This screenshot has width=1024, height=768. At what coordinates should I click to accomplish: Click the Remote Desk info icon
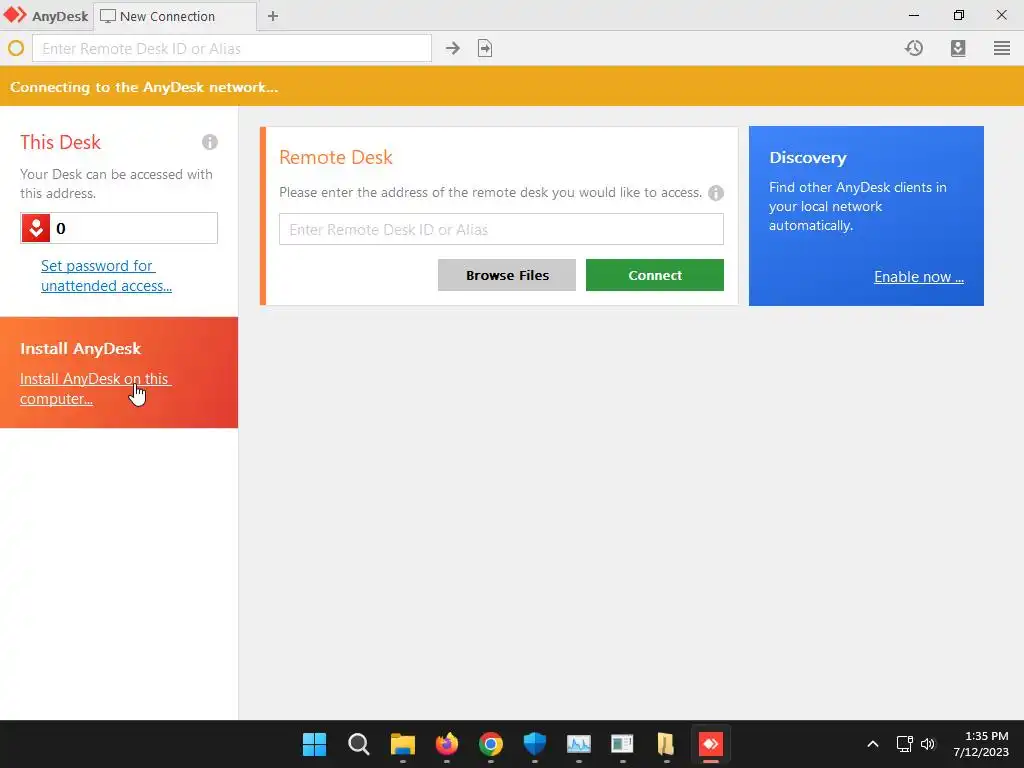pos(716,193)
